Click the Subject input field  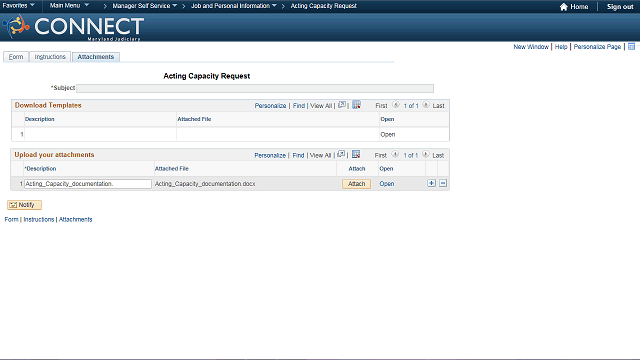point(255,88)
